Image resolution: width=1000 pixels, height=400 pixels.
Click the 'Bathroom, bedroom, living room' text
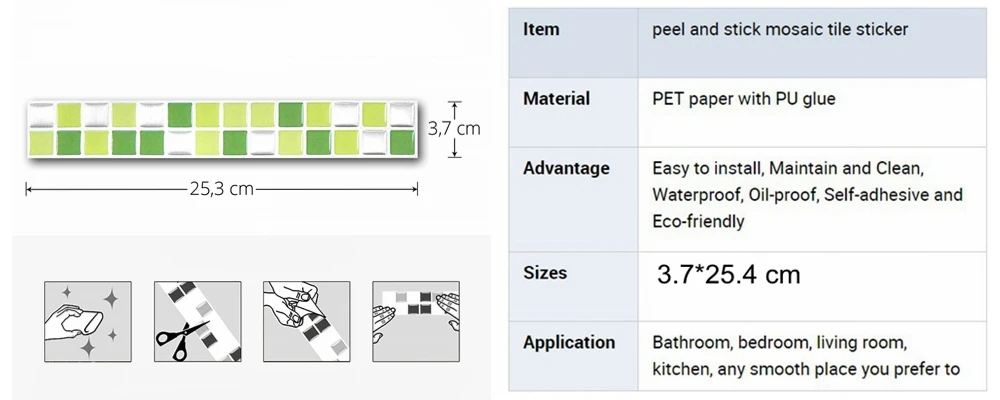[x=779, y=343]
